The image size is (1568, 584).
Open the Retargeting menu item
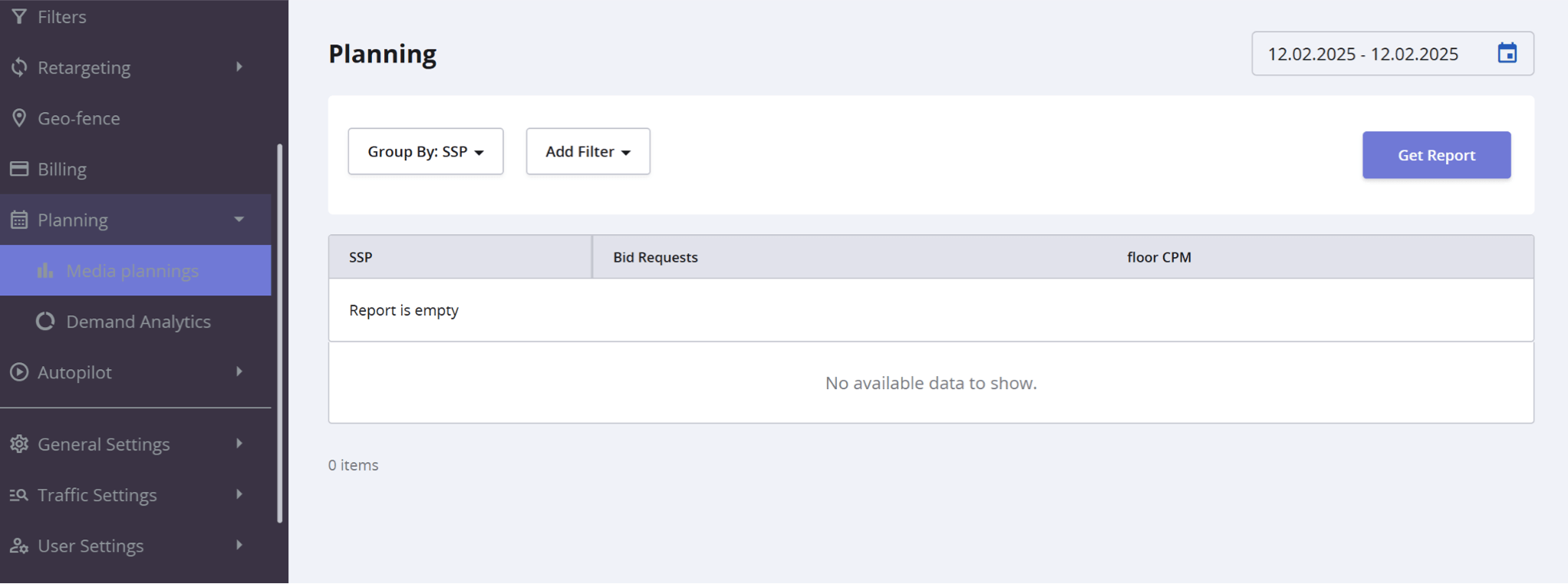tap(136, 68)
